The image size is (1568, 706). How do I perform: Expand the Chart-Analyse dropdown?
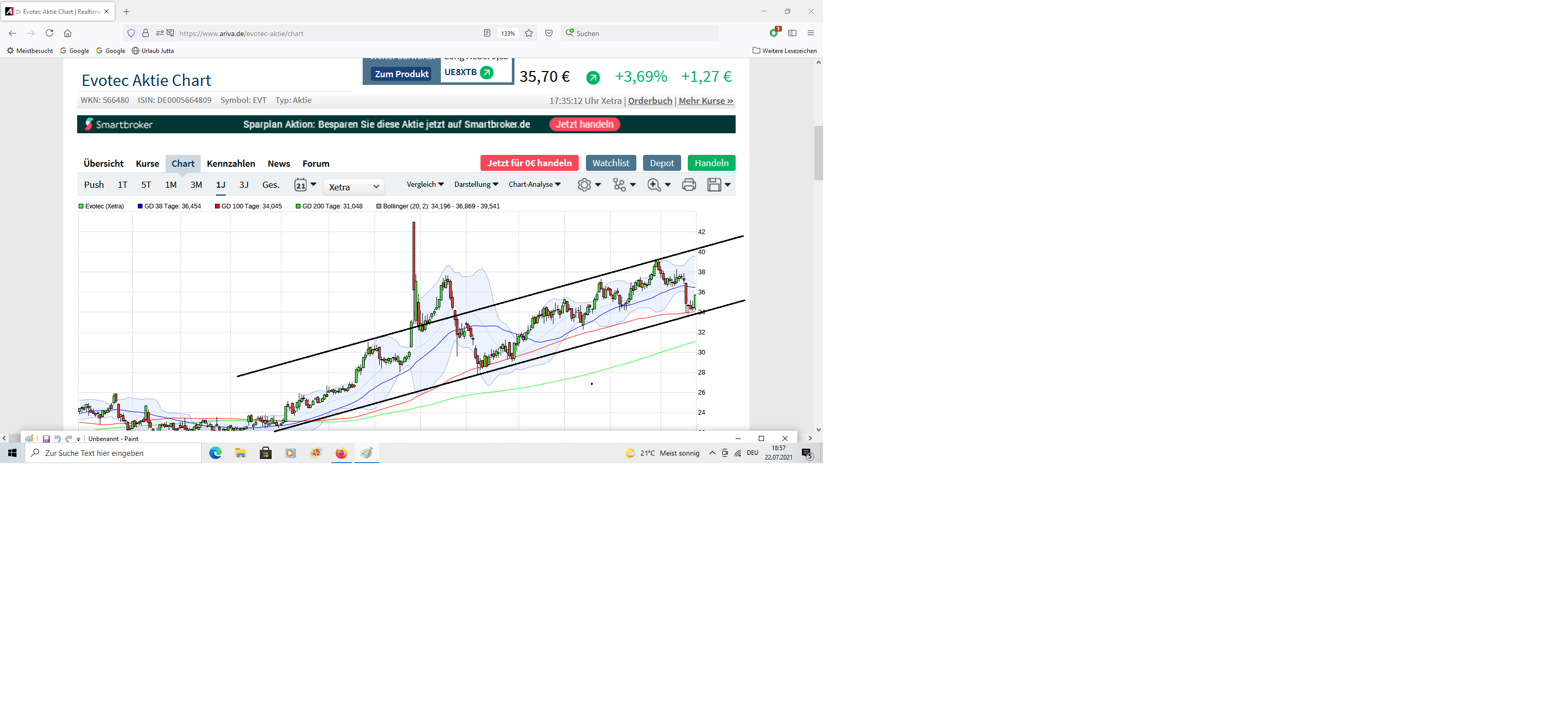click(x=534, y=184)
